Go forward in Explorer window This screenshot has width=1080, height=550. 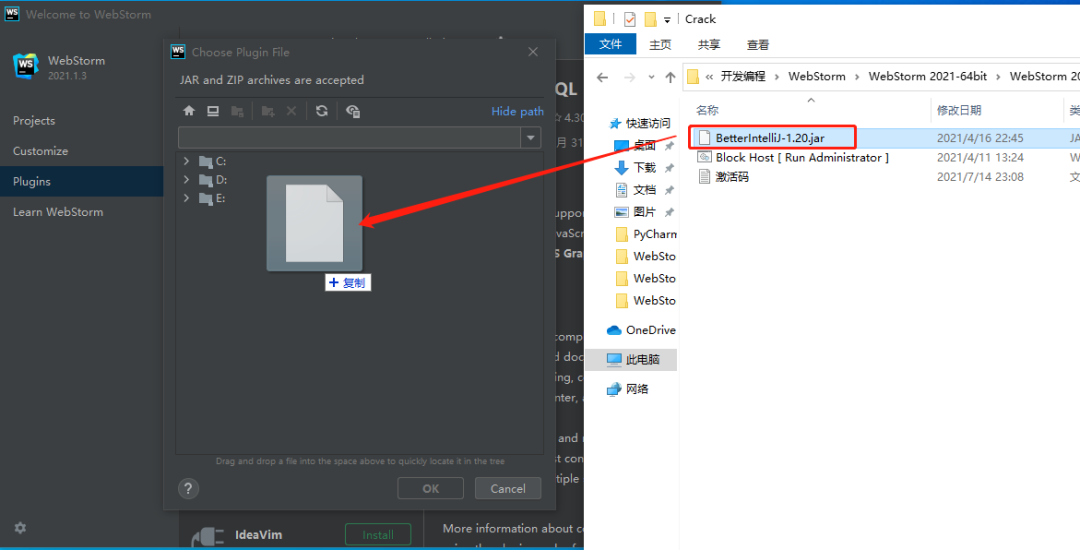click(x=629, y=77)
